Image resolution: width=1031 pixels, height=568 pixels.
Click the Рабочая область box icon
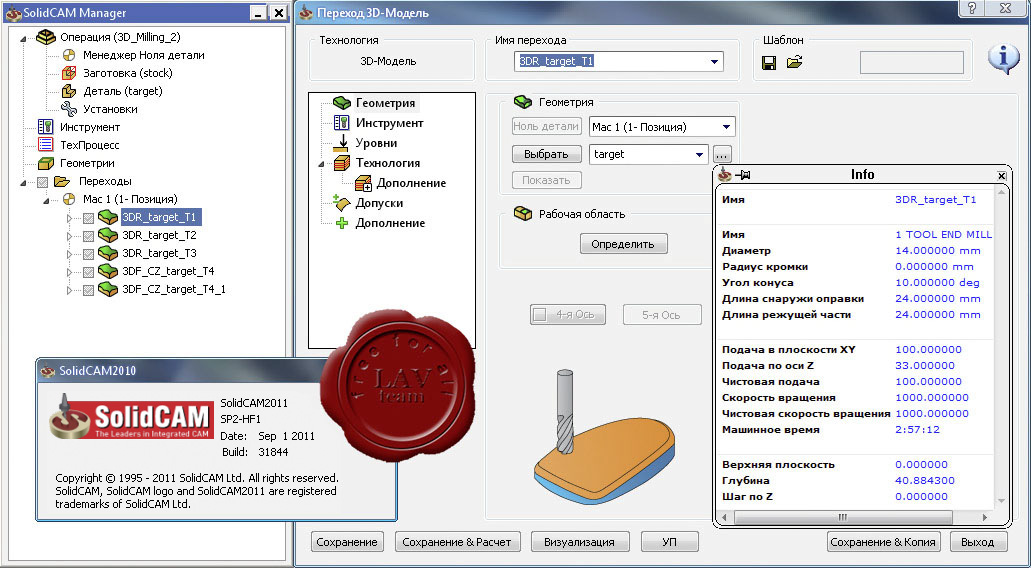(x=523, y=214)
